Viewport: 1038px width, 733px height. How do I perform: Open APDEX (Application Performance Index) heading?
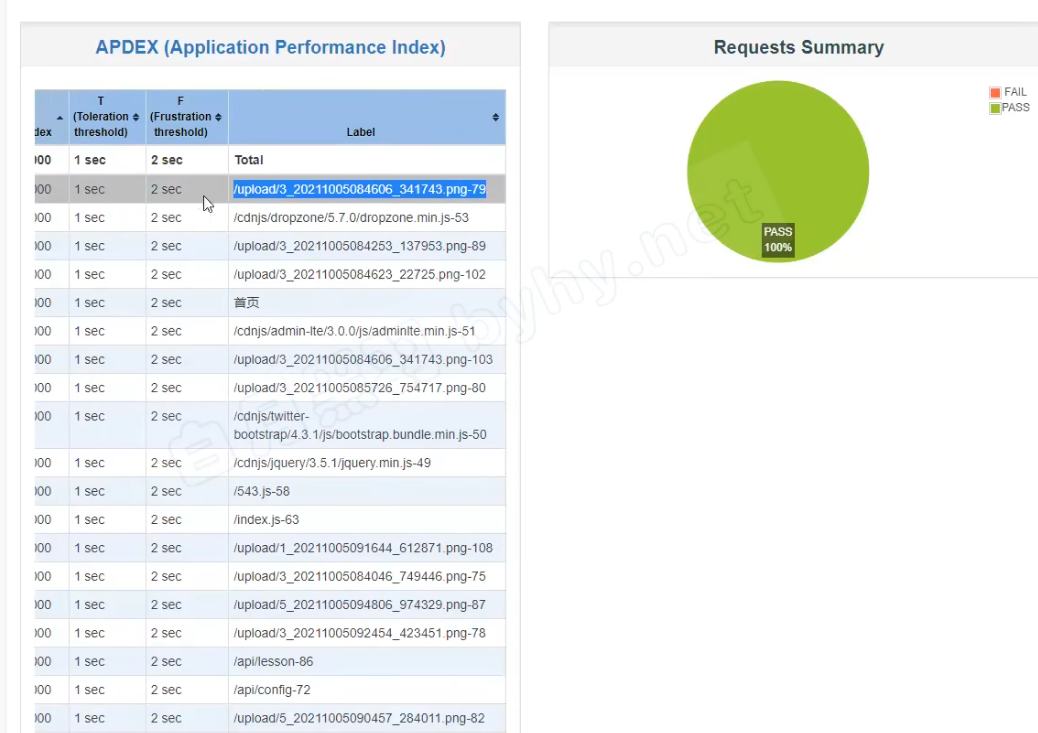pyautogui.click(x=270, y=47)
